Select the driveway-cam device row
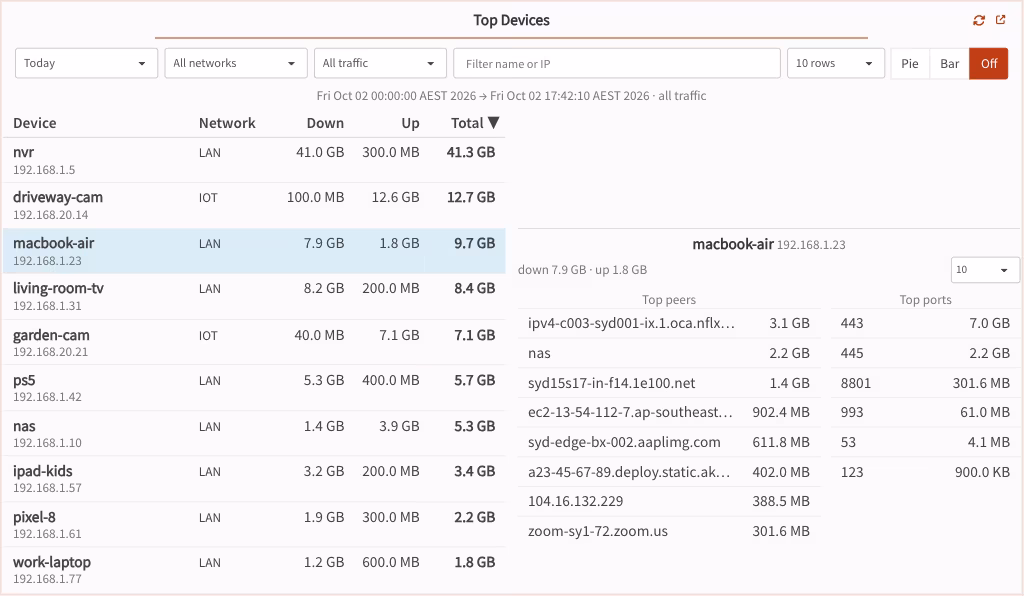1024x596 pixels. (254, 206)
